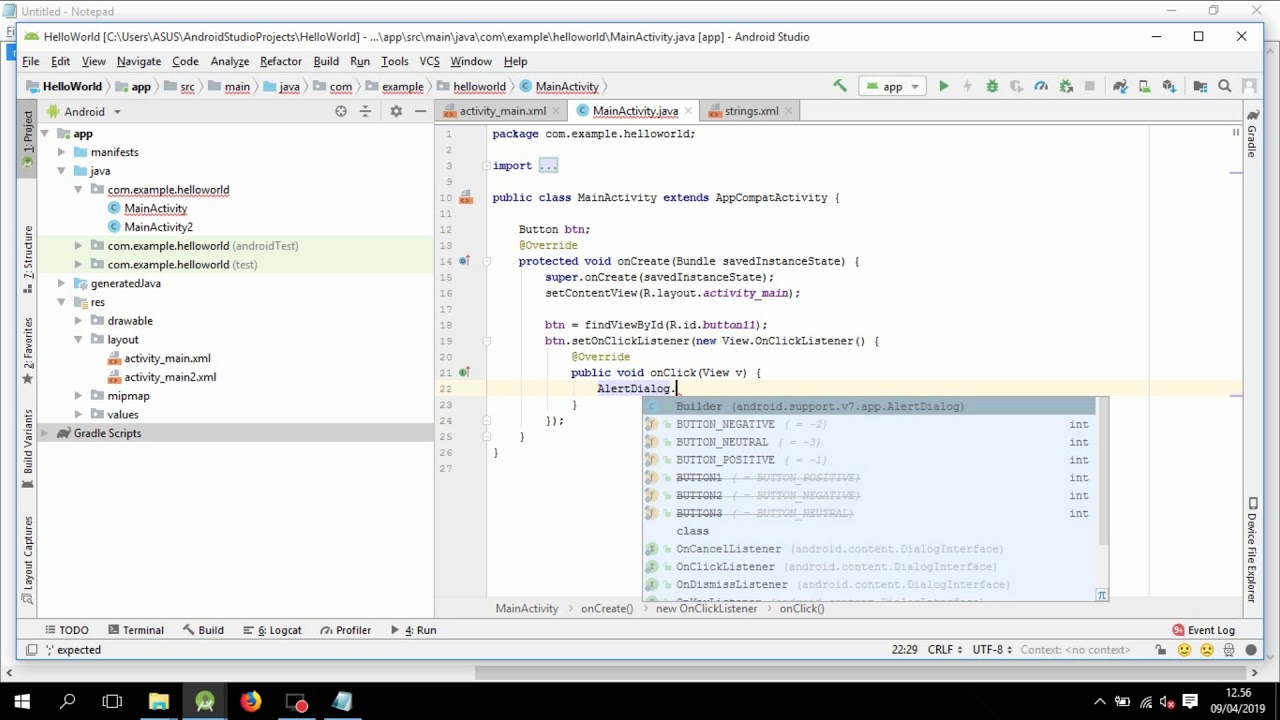Select Builder from the autocomplete list
The width and height of the screenshot is (1280, 720).
[869, 406]
